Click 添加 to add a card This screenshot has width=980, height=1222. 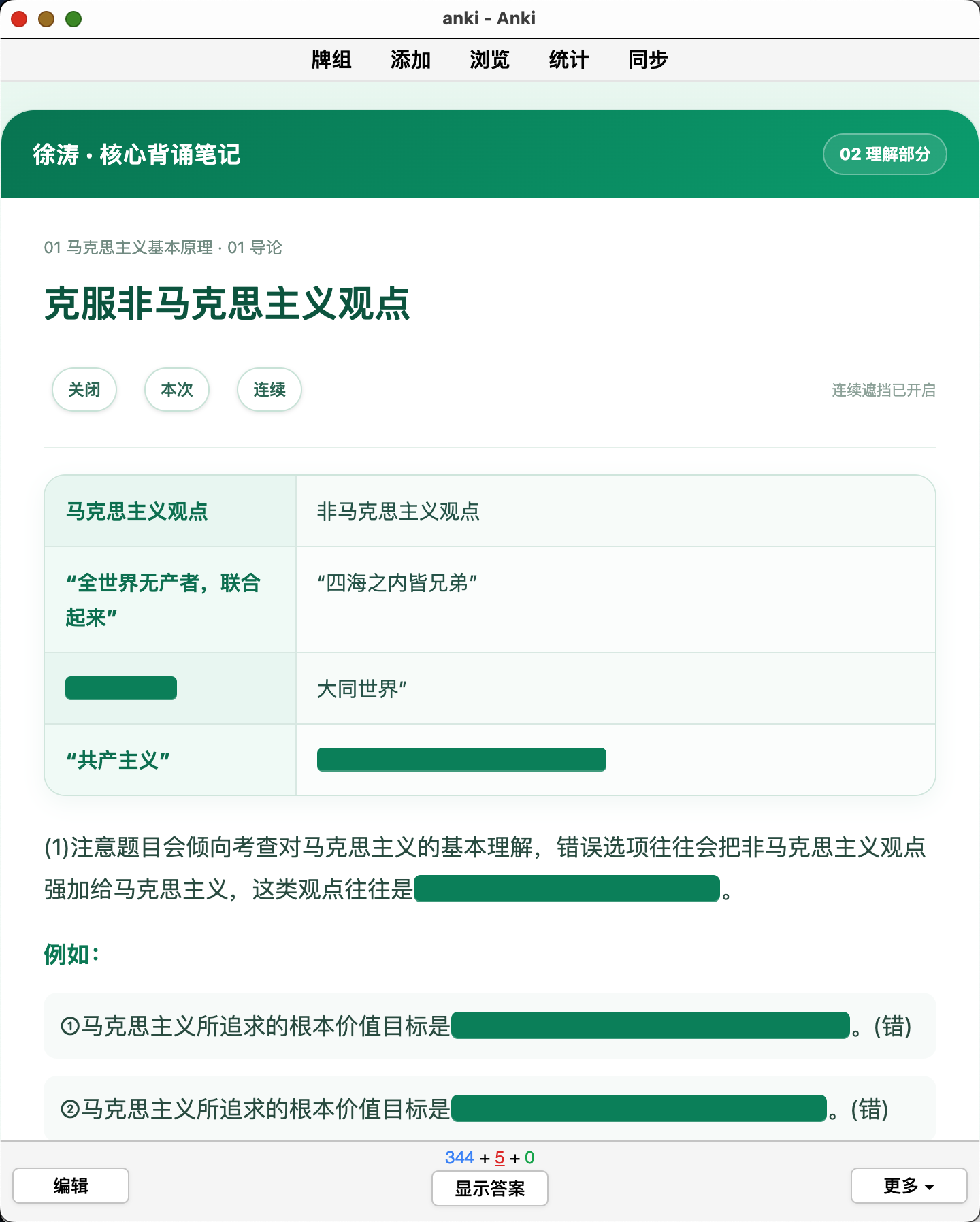(x=410, y=60)
